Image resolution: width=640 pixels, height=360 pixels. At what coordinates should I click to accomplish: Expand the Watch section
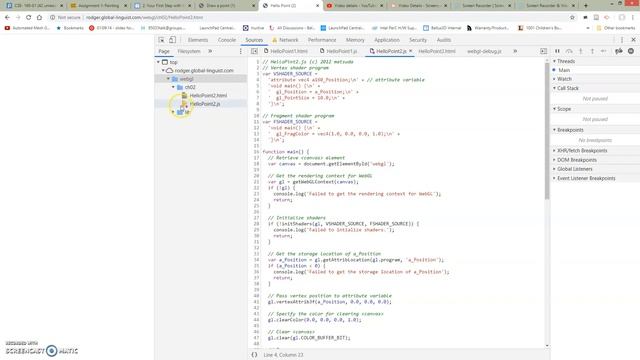564,79
